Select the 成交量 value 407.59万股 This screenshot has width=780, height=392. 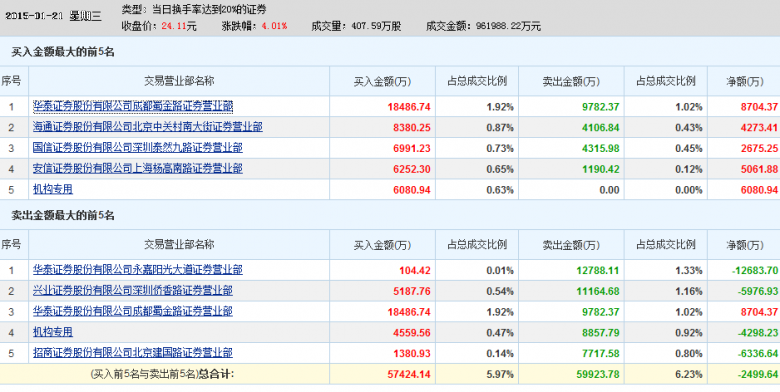click(376, 26)
